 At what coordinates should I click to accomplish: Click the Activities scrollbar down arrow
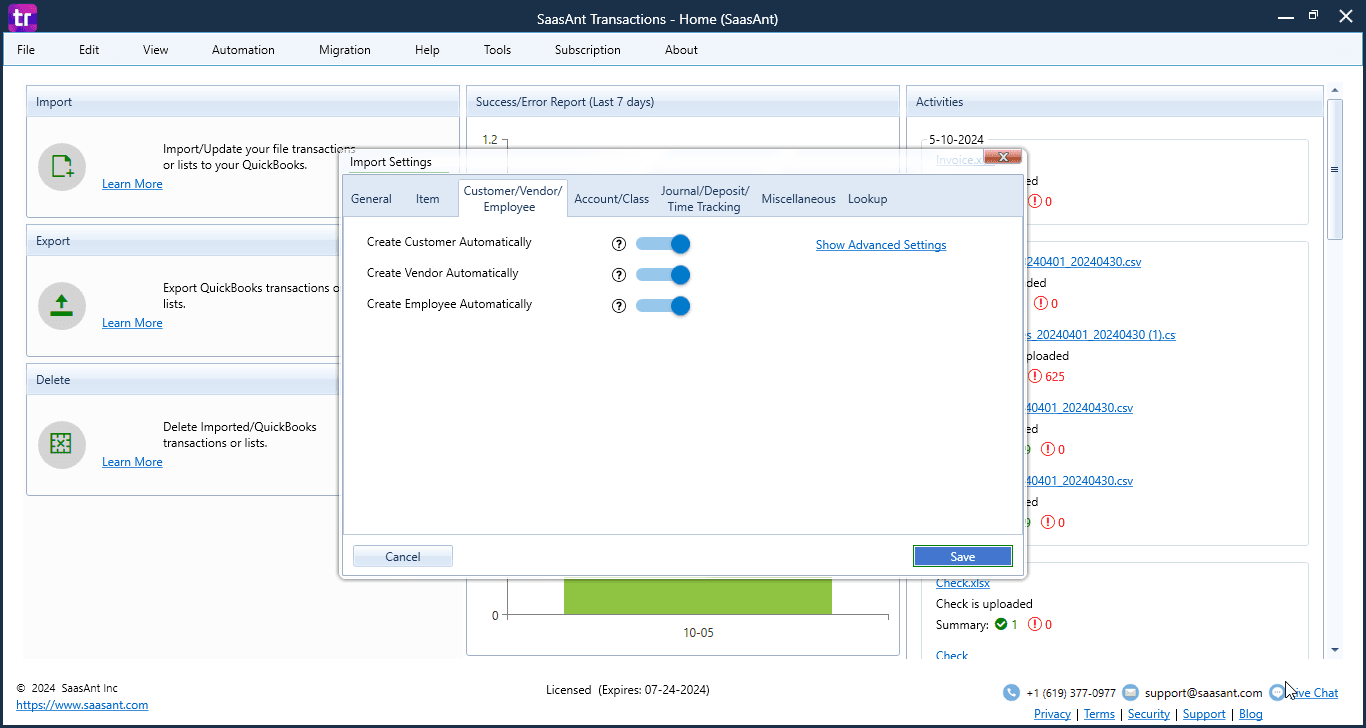1335,650
